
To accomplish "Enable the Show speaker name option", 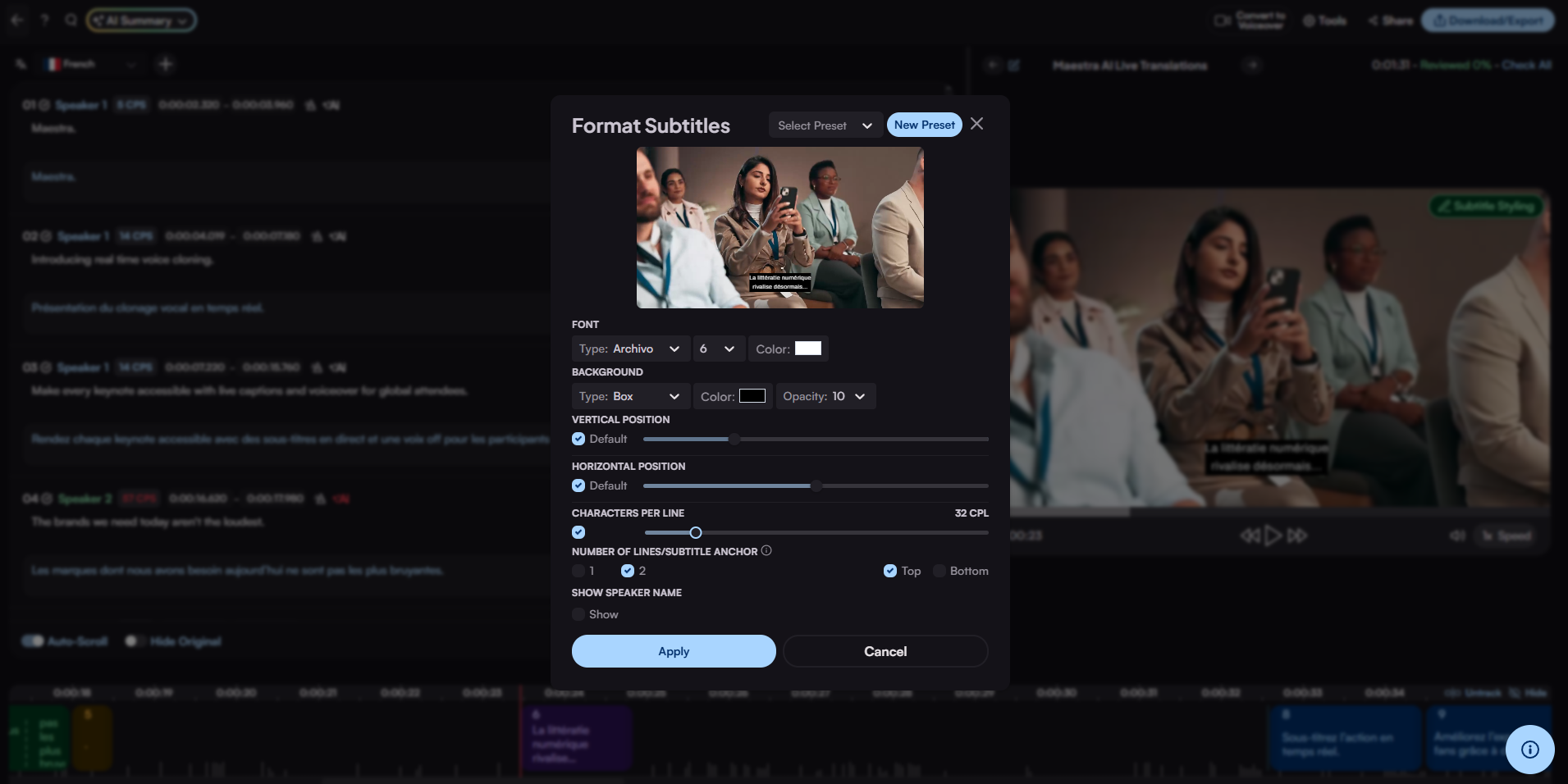I will click(x=578, y=614).
